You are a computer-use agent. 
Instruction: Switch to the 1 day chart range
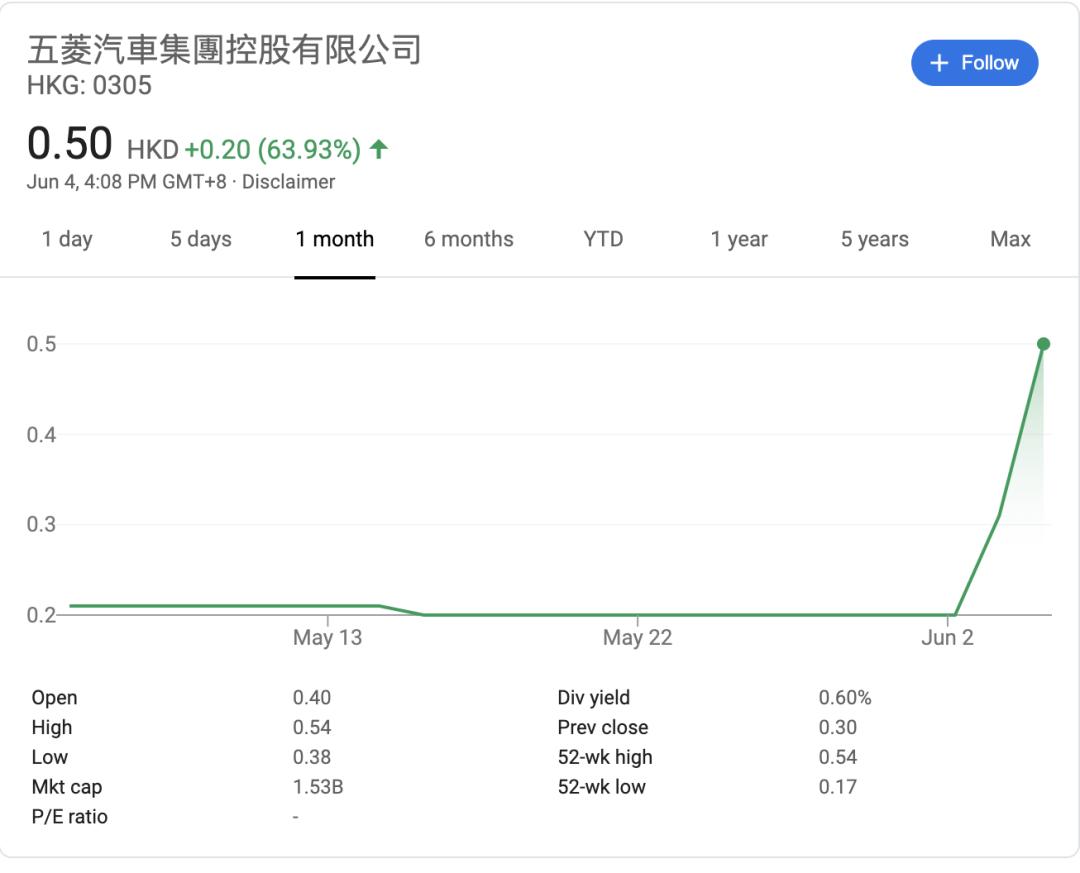coord(67,239)
